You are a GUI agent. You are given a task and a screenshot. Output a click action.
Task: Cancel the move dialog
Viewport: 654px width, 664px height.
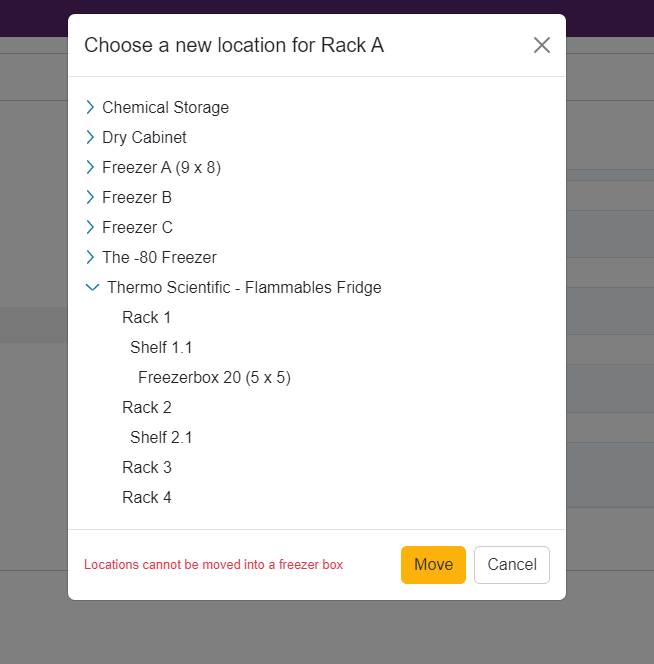(512, 565)
